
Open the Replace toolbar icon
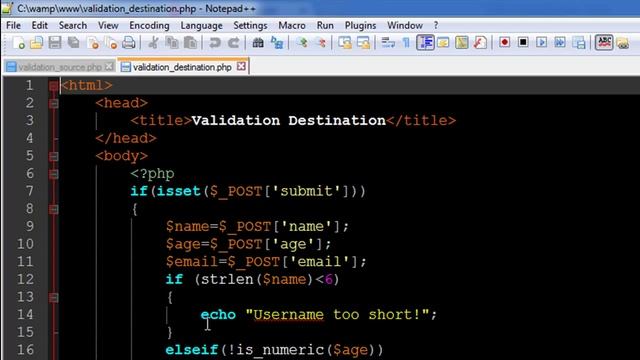coord(277,42)
